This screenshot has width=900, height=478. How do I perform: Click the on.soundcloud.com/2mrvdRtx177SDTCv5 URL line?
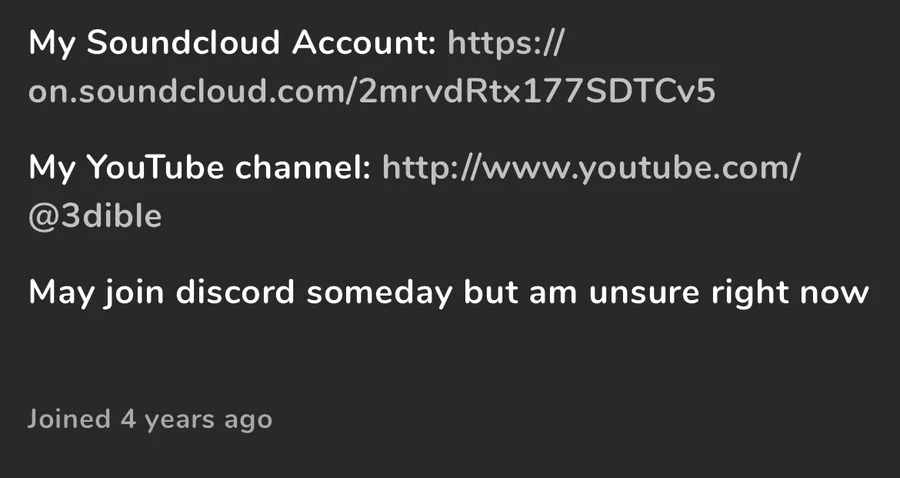click(371, 91)
